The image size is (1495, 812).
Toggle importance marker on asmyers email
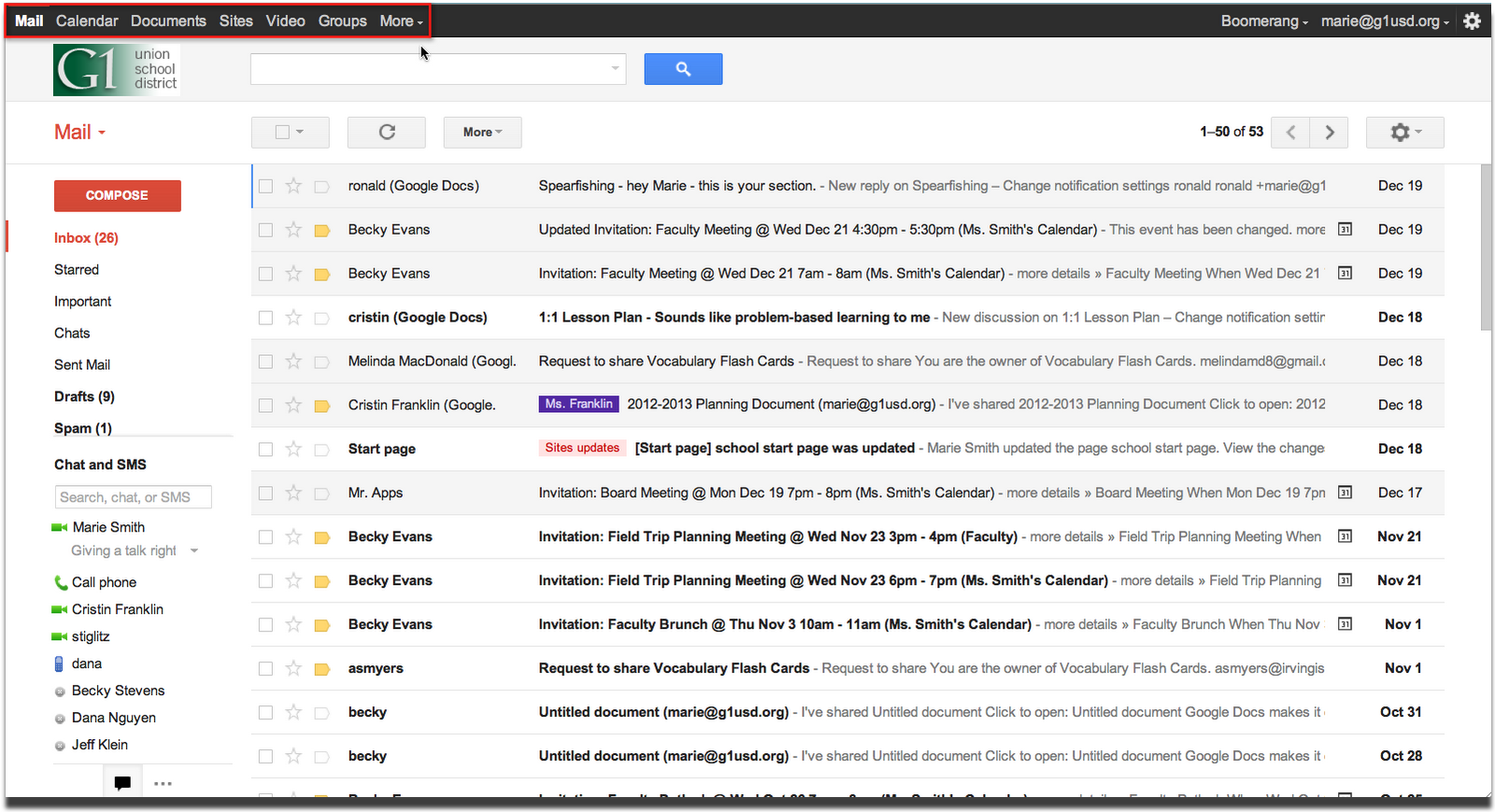coord(322,669)
